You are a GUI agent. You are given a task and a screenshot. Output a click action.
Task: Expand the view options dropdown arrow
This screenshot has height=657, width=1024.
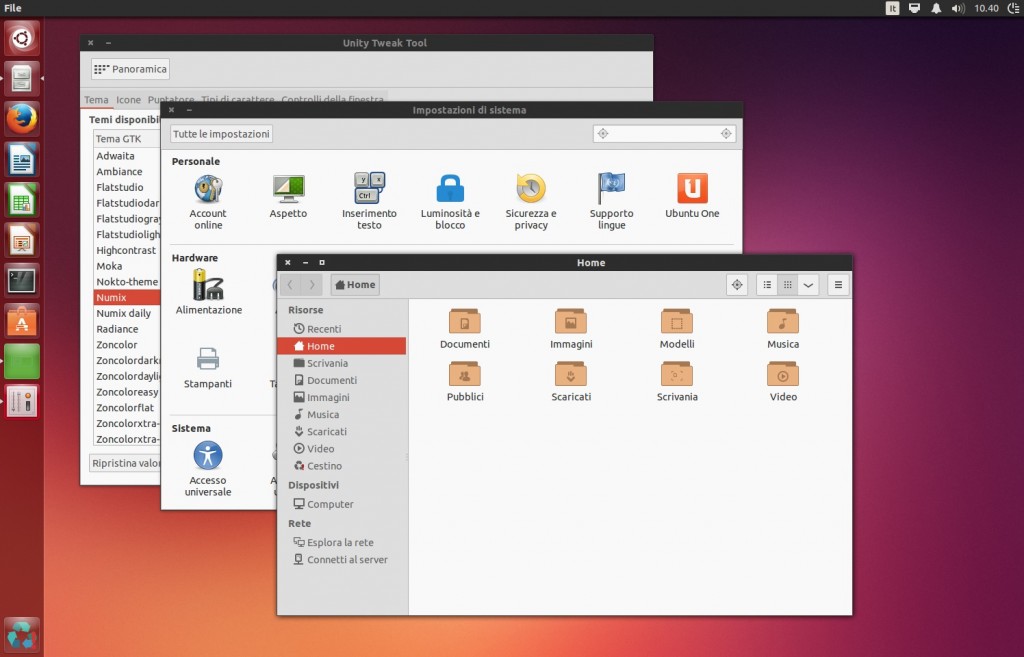click(x=808, y=285)
